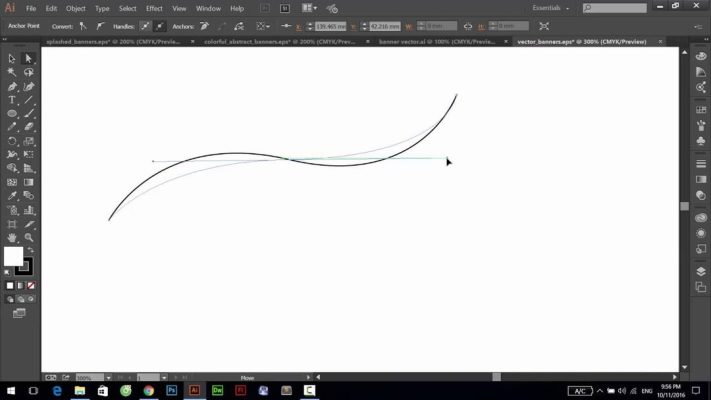Expand the Arrange Documents dropdown

312,8
